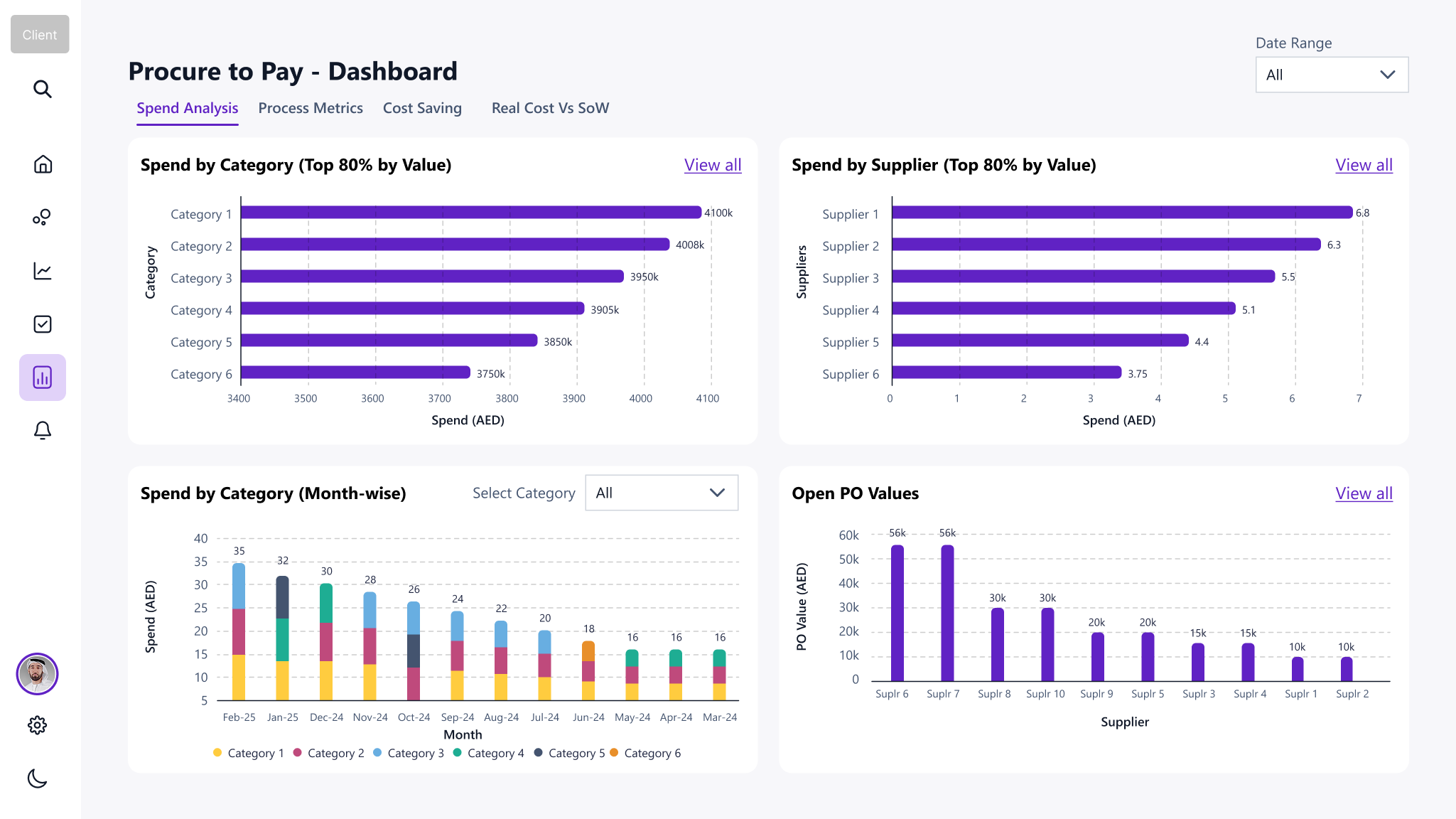Open the settings gear icon
This screenshot has height=819, width=1456.
(37, 725)
